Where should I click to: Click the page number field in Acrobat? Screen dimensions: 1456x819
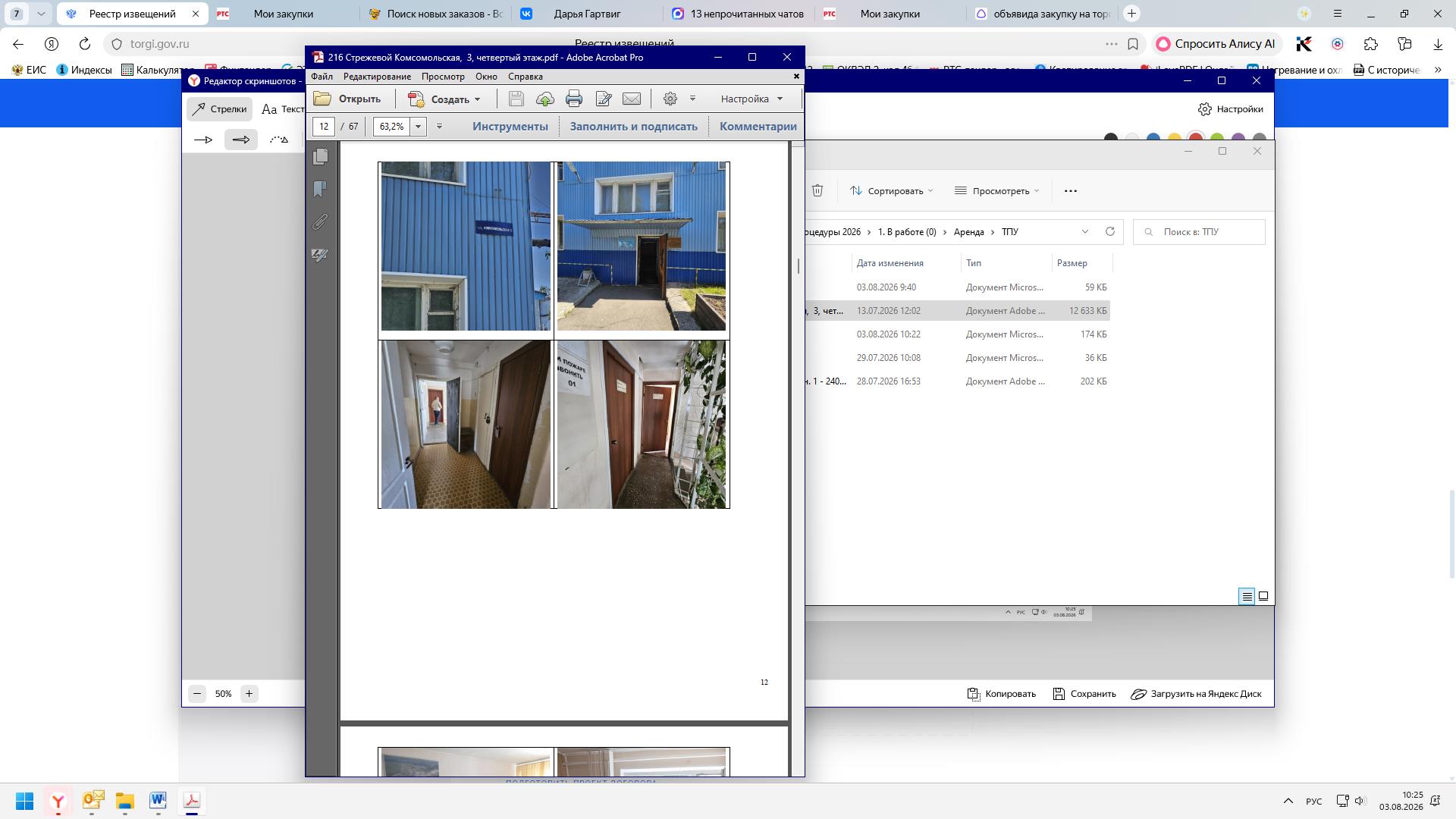[324, 127]
